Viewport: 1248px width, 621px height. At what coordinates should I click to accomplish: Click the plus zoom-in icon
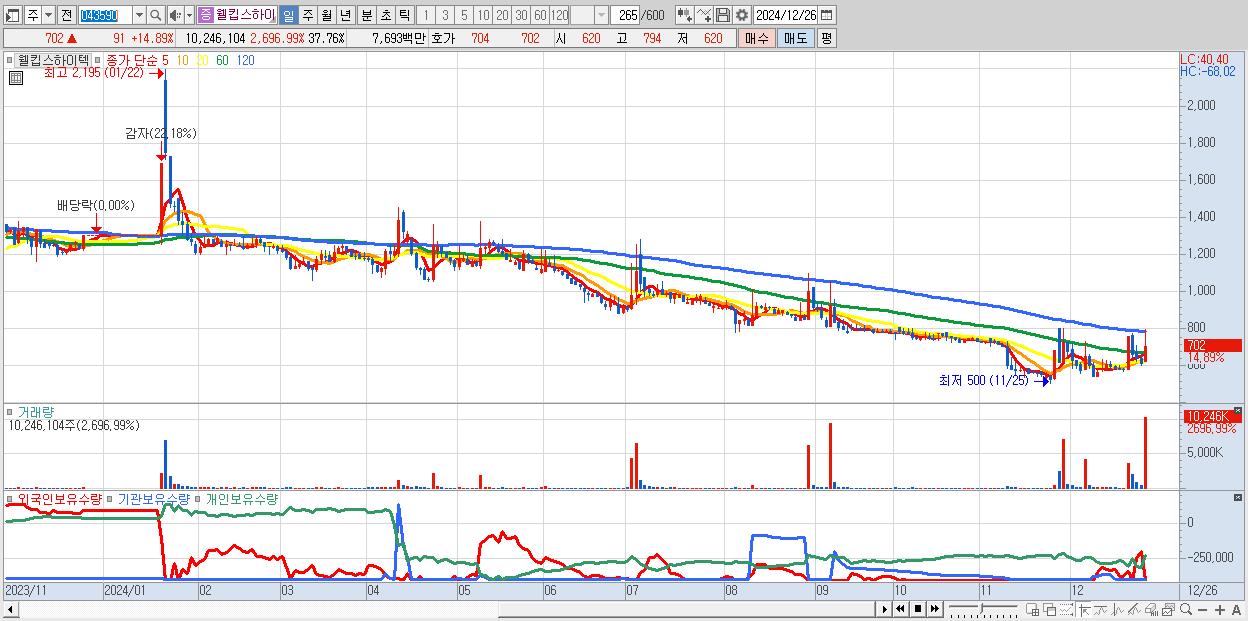point(1220,610)
